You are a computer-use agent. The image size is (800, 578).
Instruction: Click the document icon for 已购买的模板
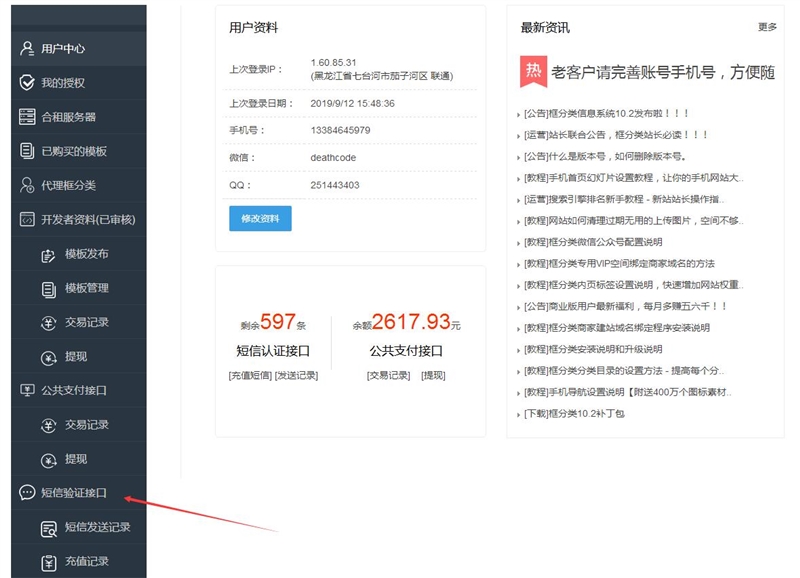click(x=27, y=151)
